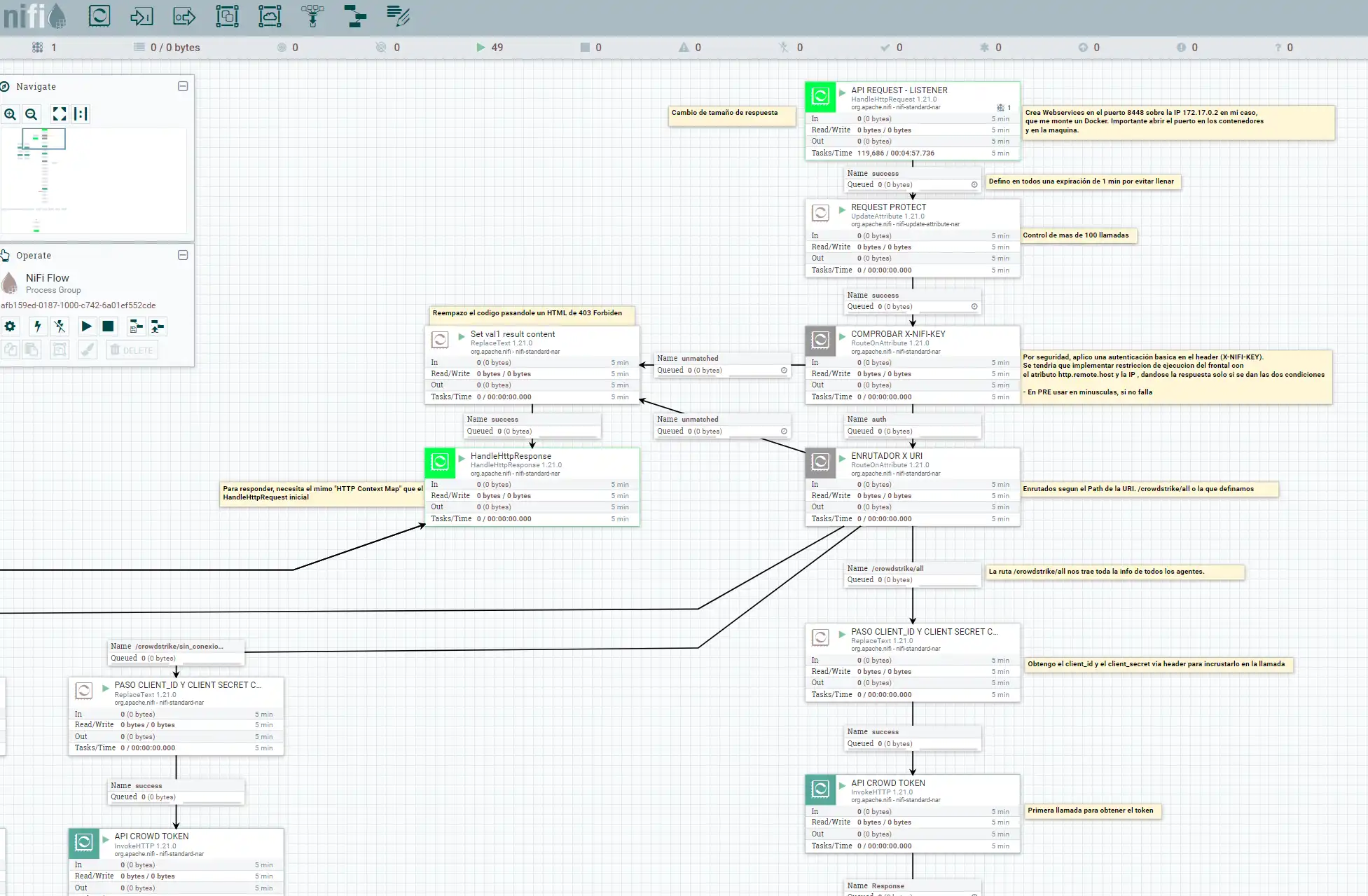Click the create template button in Operate

pos(136,326)
